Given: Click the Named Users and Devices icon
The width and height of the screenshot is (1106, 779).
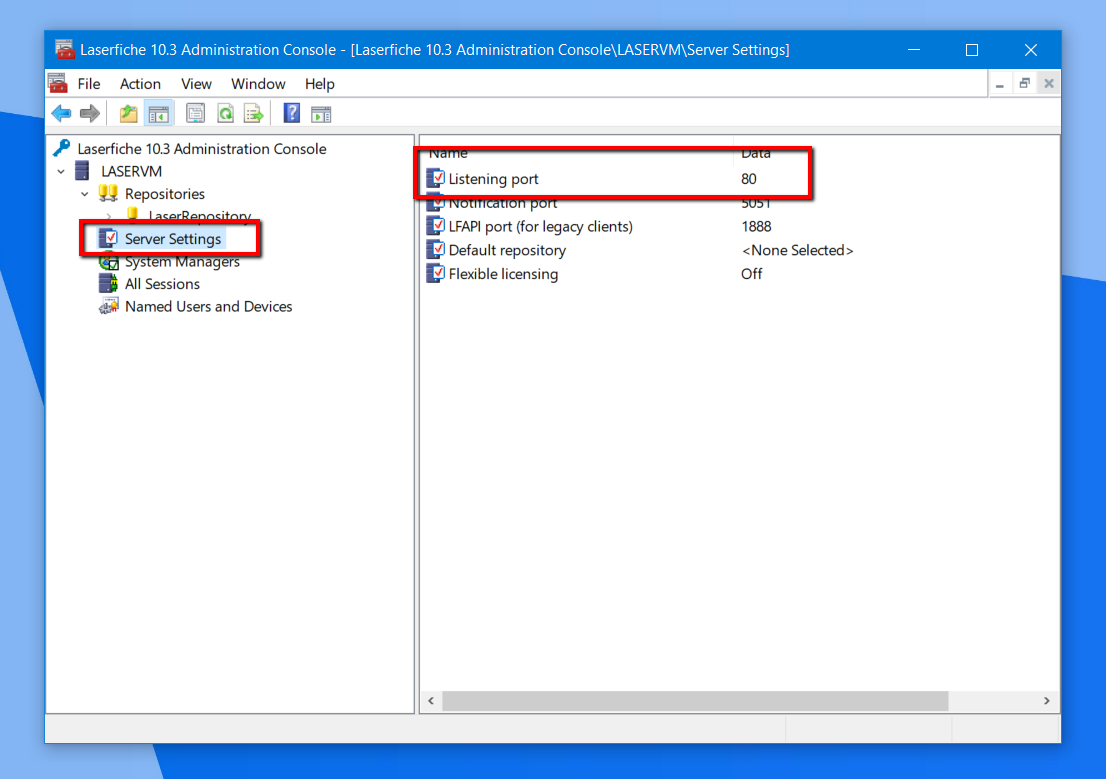Looking at the screenshot, I should (108, 306).
